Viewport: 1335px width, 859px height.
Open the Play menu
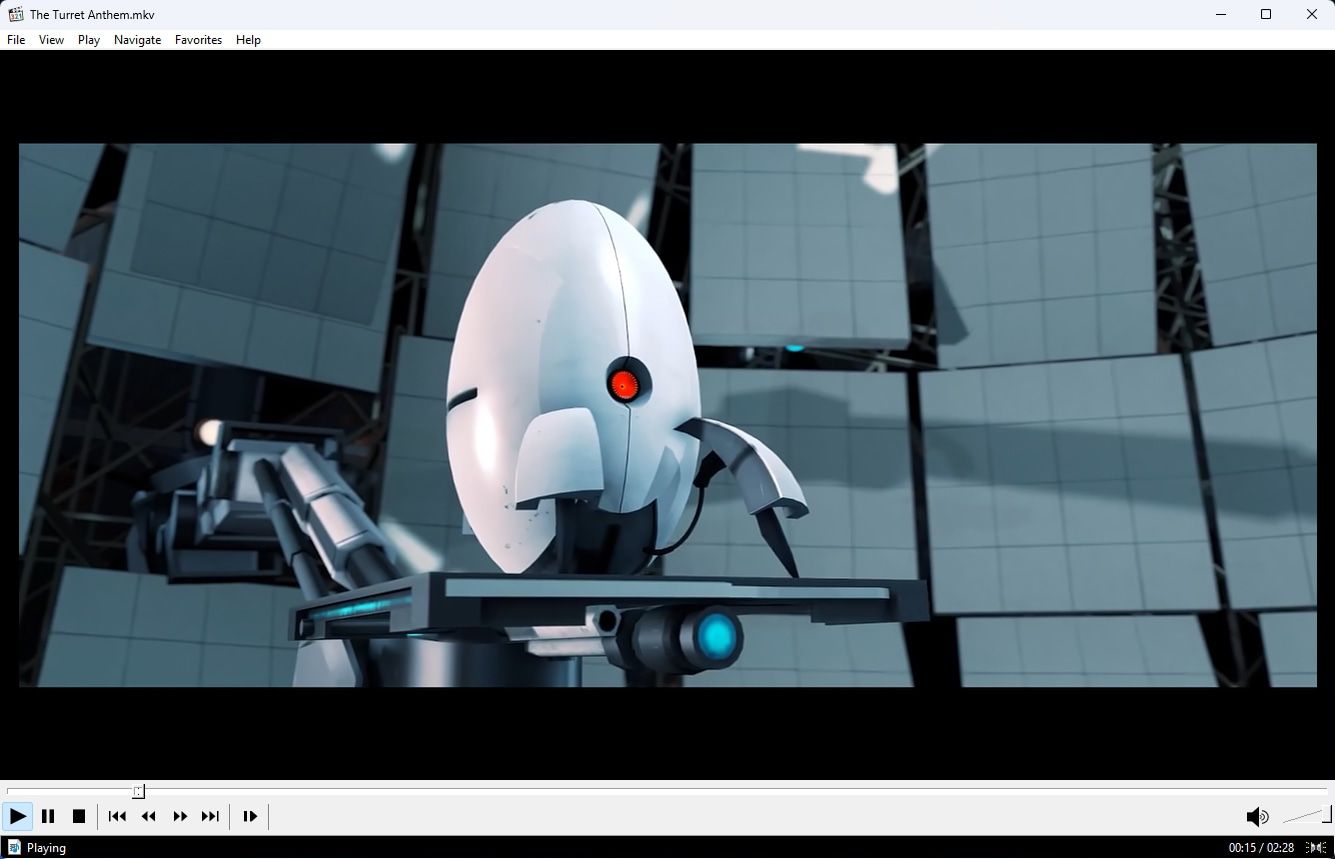[88, 40]
